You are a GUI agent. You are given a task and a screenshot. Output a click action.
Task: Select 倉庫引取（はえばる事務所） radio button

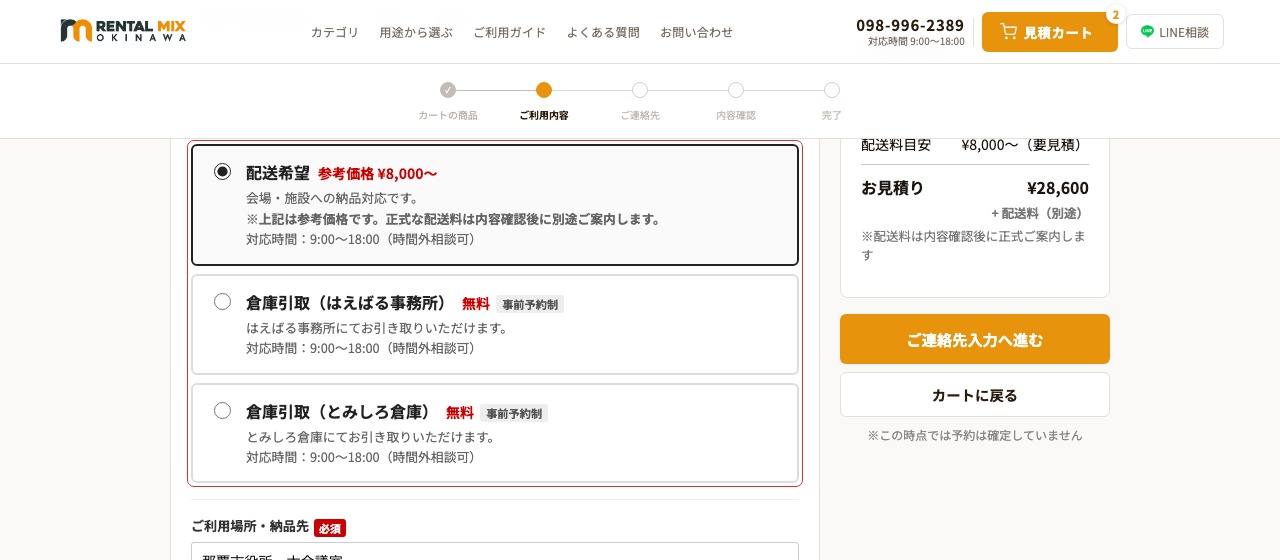click(x=222, y=301)
